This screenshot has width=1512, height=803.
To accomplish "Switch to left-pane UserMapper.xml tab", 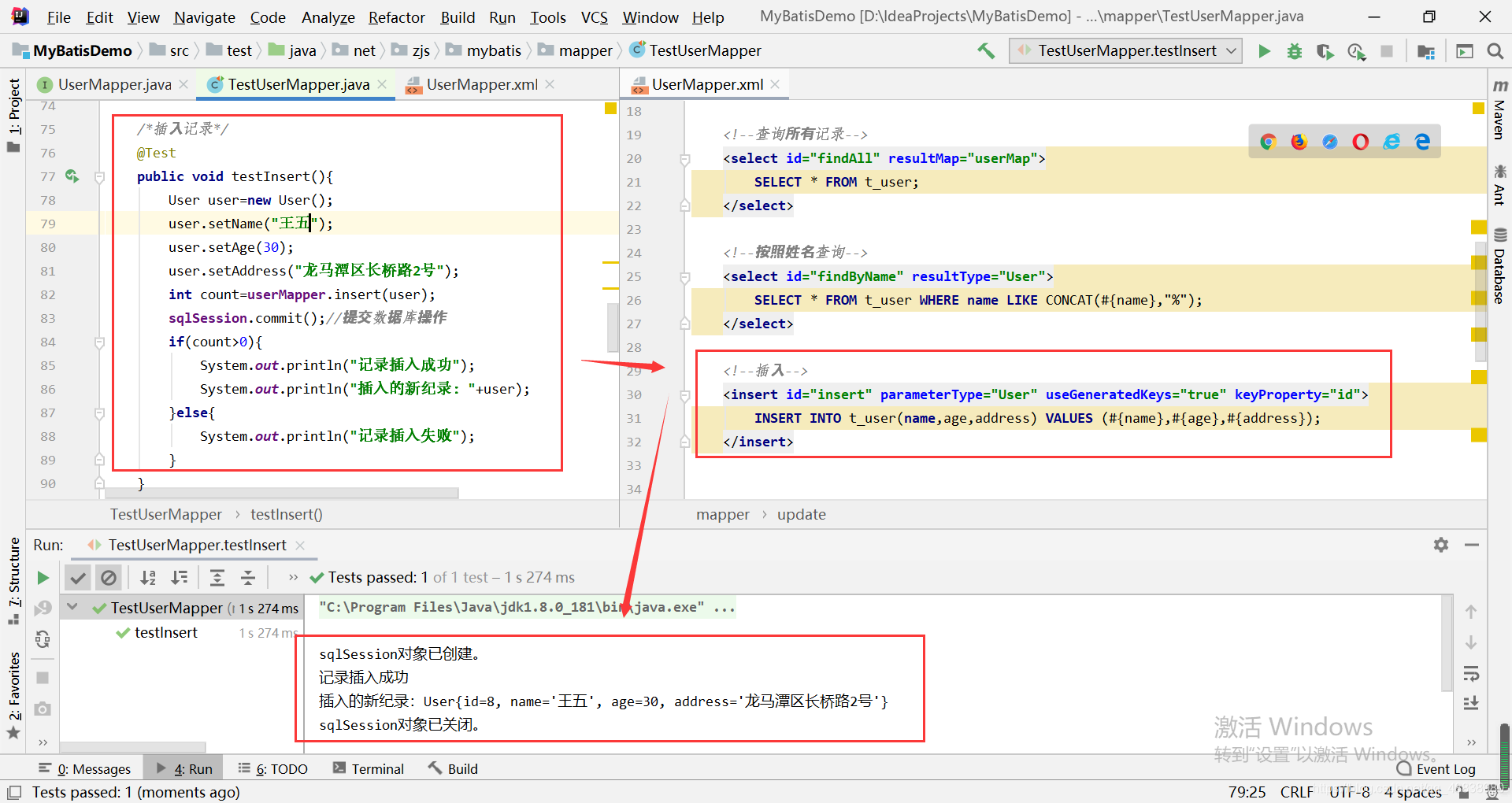I will [482, 84].
